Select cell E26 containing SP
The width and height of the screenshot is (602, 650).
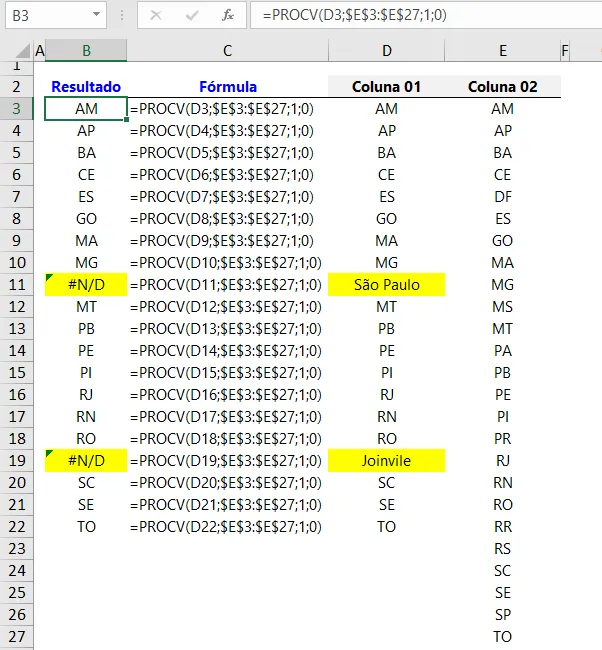(x=502, y=614)
